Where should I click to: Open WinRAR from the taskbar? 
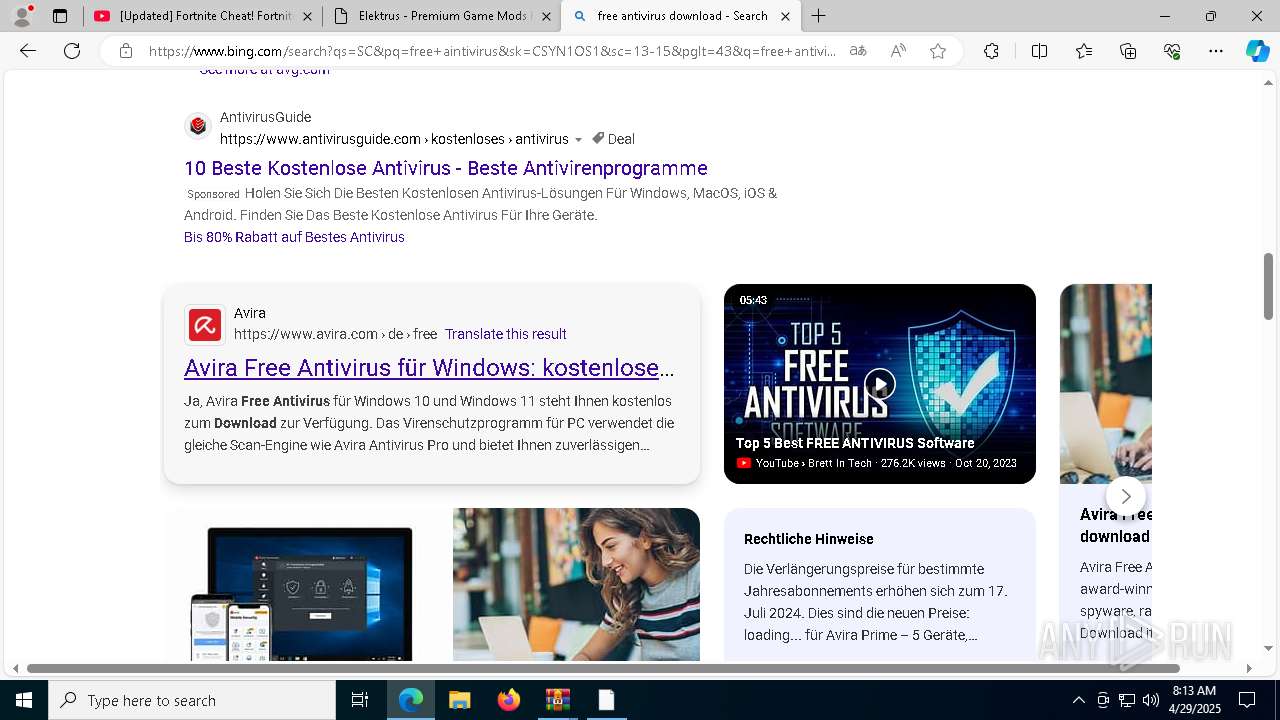coord(557,700)
